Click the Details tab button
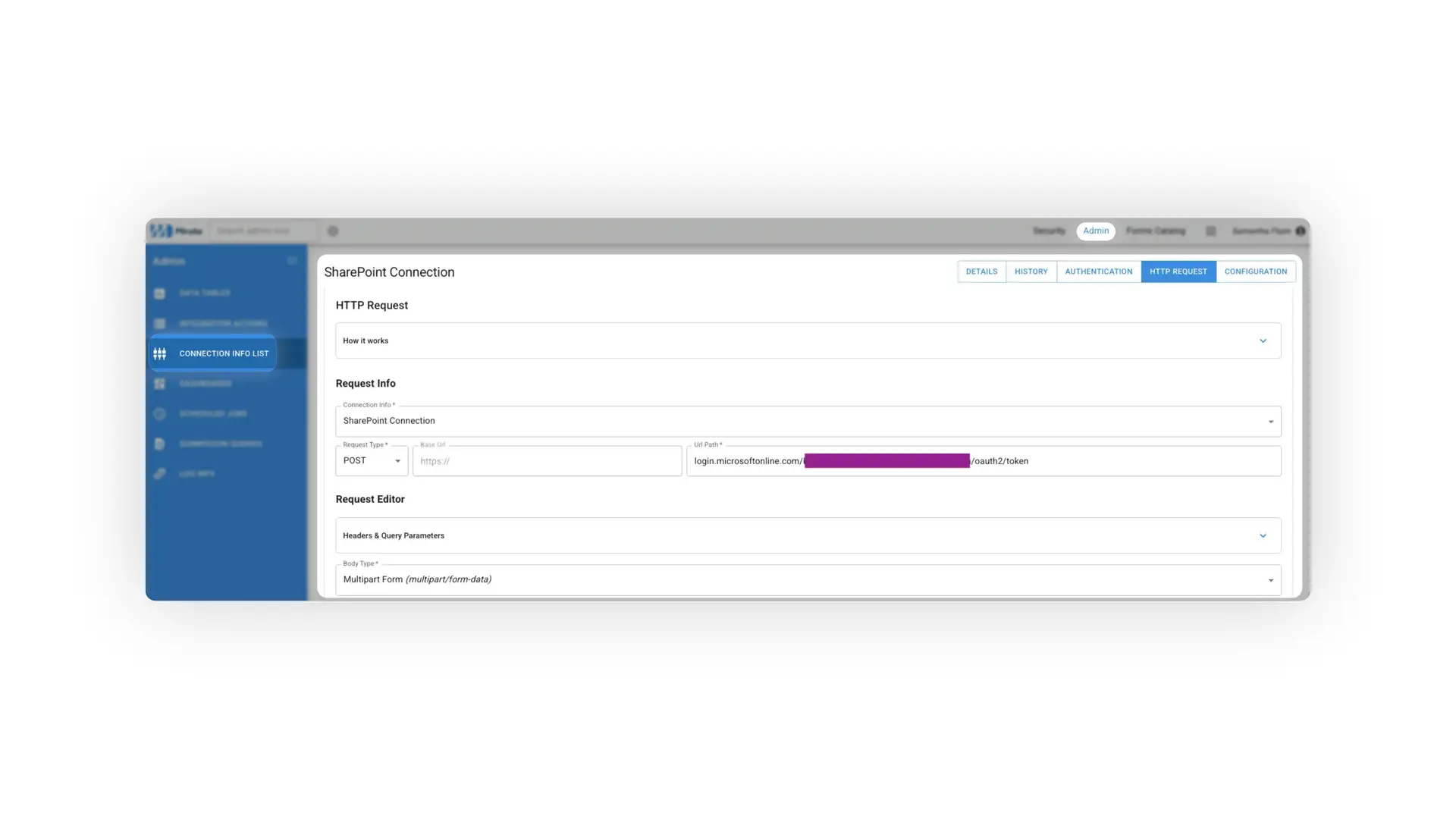 [x=981, y=271]
